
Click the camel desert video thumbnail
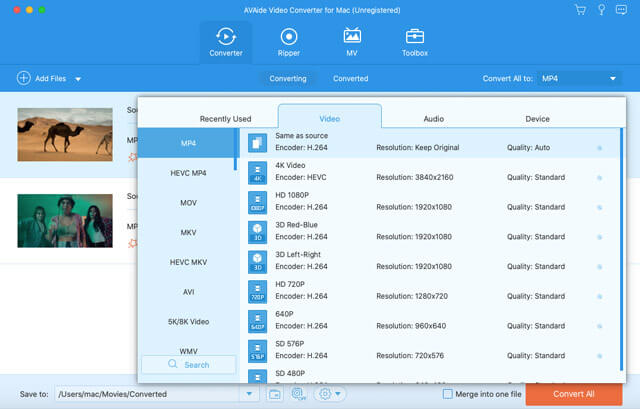tap(65, 135)
